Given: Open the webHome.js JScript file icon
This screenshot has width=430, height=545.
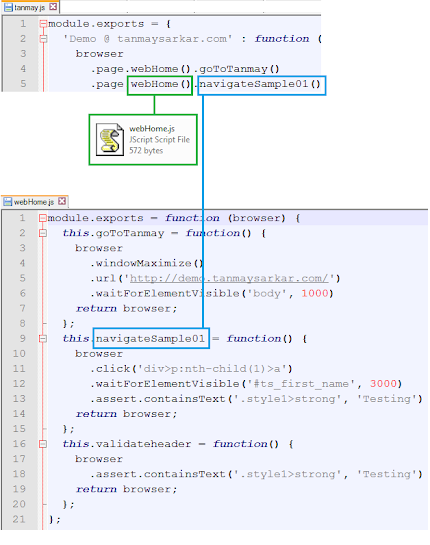Looking at the screenshot, I should pyautogui.click(x=110, y=140).
